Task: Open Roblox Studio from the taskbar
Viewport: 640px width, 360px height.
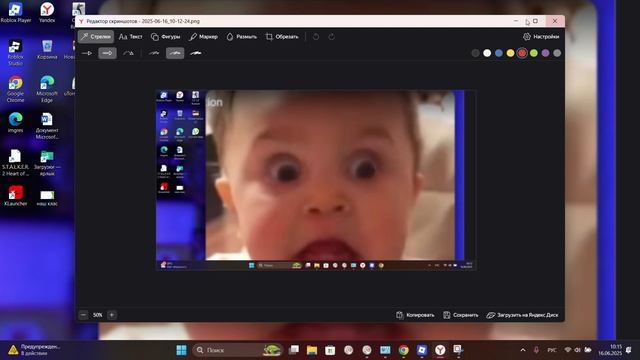Action: coord(422,350)
